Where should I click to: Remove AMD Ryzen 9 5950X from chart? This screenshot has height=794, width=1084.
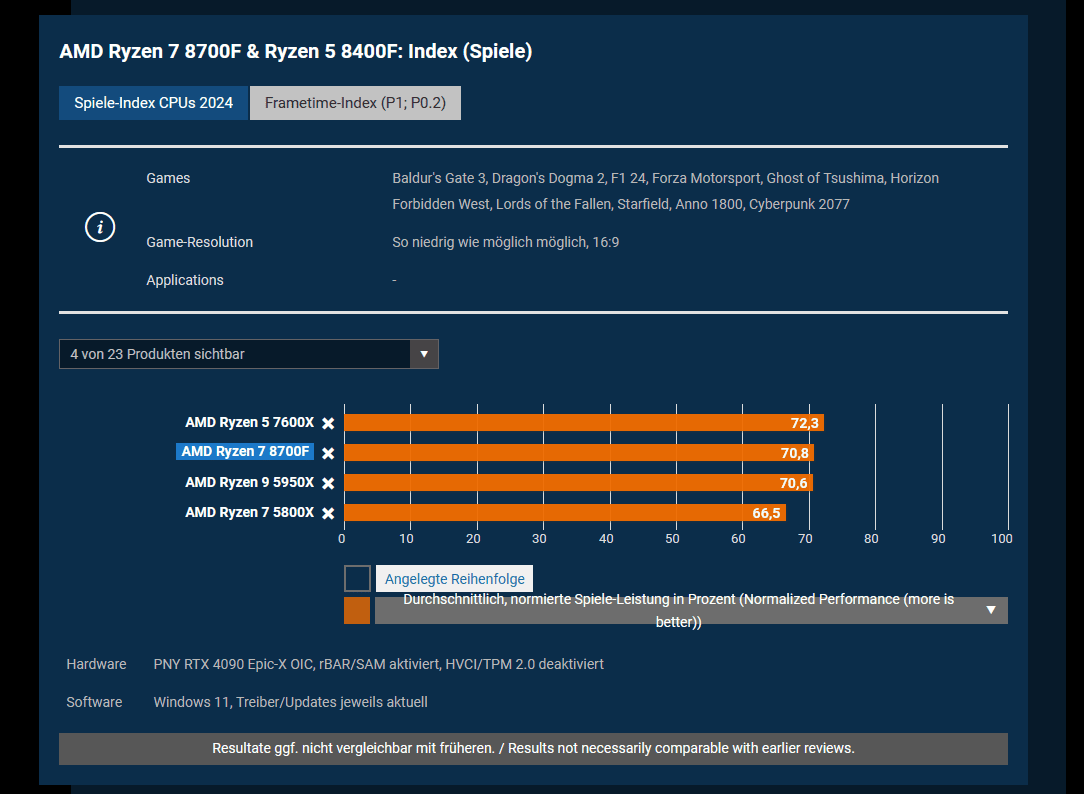pyautogui.click(x=328, y=483)
